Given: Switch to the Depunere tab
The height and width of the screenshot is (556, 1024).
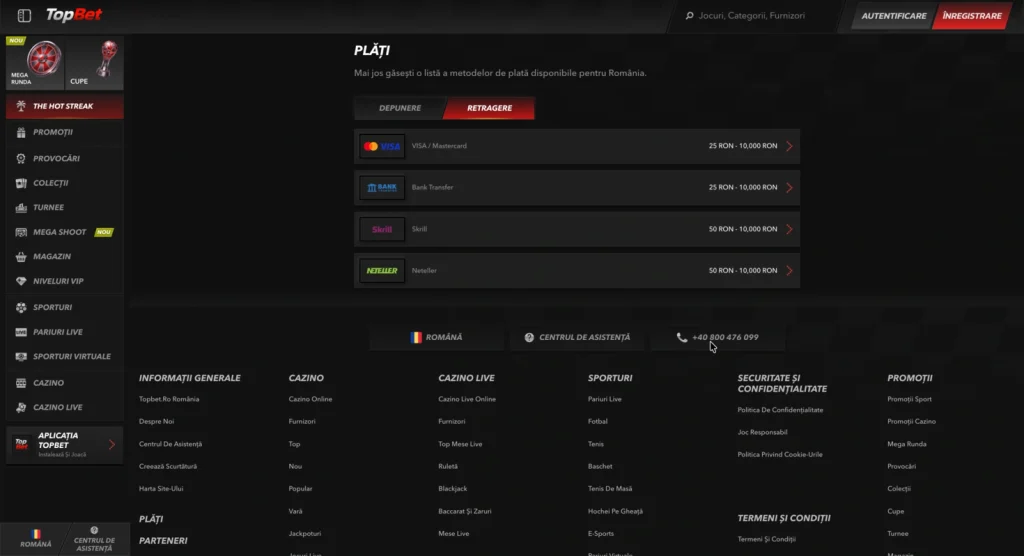Looking at the screenshot, I should pos(400,108).
